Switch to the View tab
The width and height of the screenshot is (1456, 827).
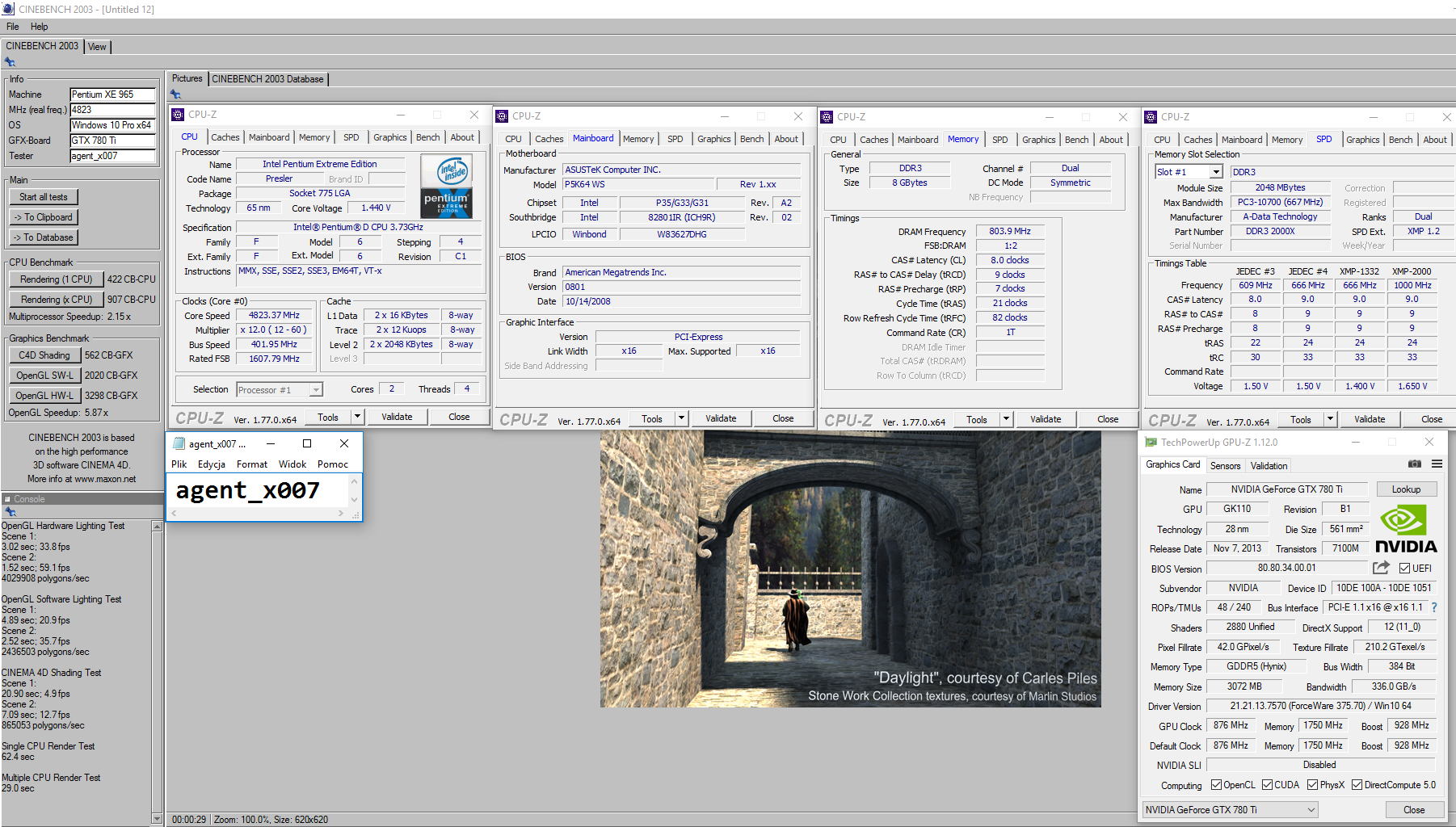pyautogui.click(x=97, y=47)
